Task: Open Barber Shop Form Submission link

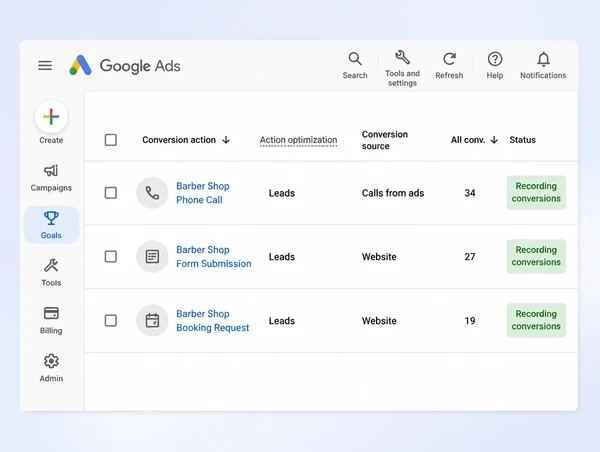Action: [x=214, y=256]
